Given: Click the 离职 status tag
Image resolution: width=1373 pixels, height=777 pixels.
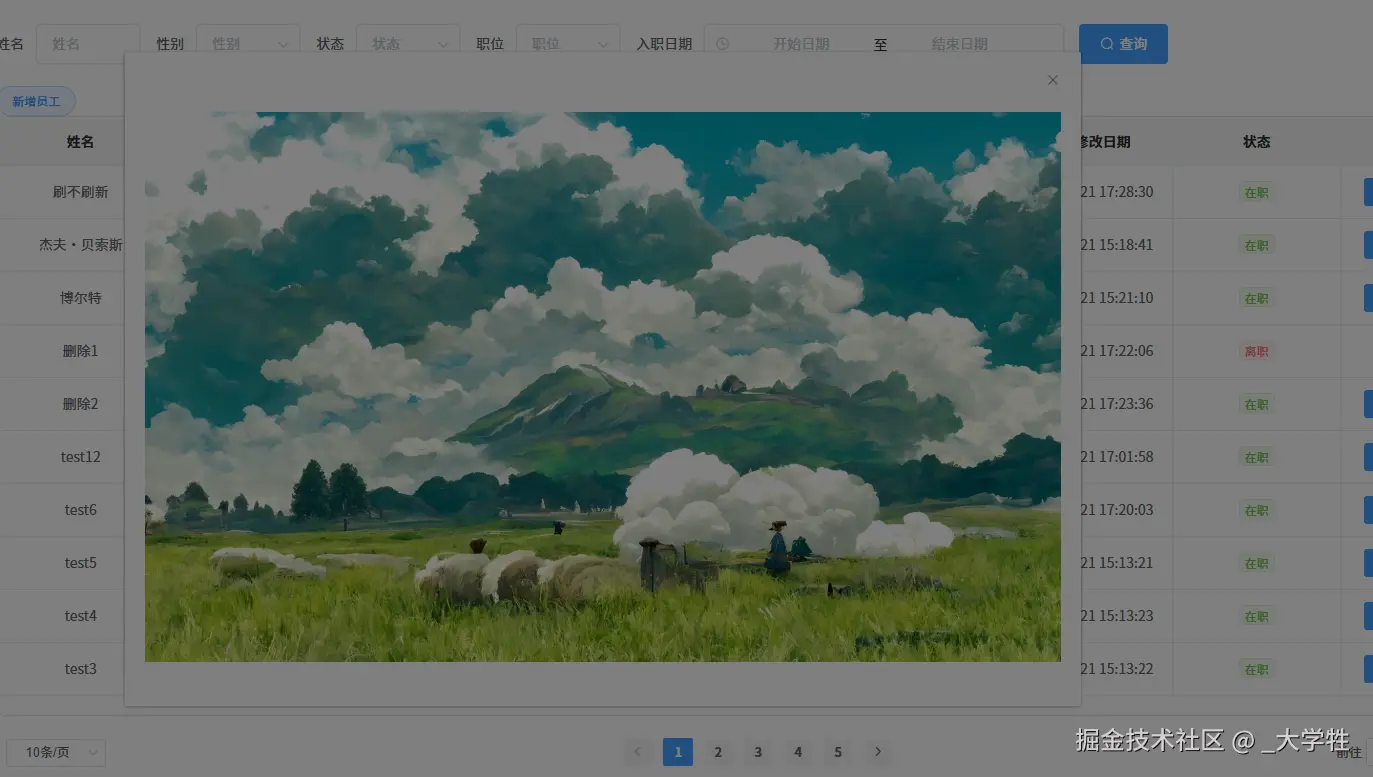Looking at the screenshot, I should point(1257,351).
